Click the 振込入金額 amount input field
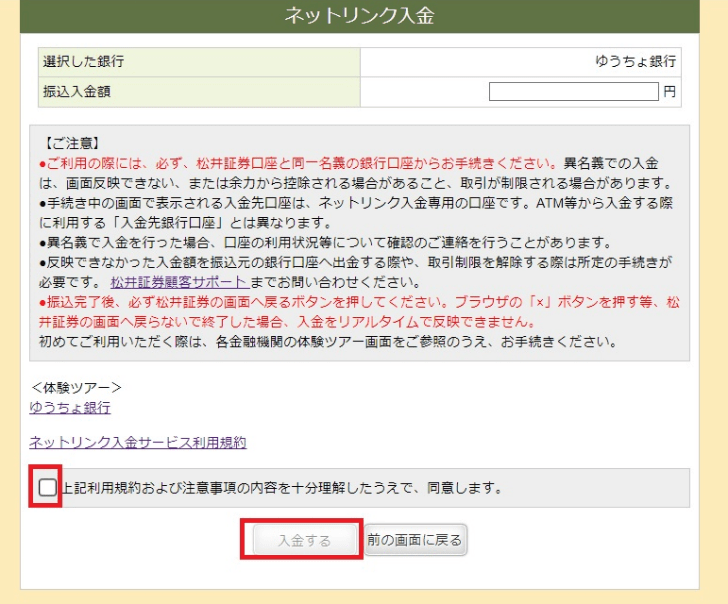The width and height of the screenshot is (728, 604). (573, 91)
